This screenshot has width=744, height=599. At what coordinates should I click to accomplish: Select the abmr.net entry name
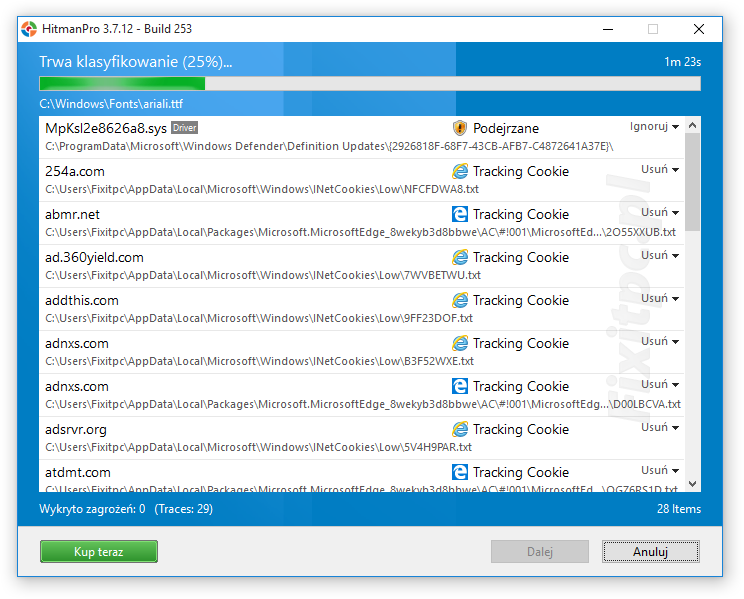pyautogui.click(x=72, y=215)
